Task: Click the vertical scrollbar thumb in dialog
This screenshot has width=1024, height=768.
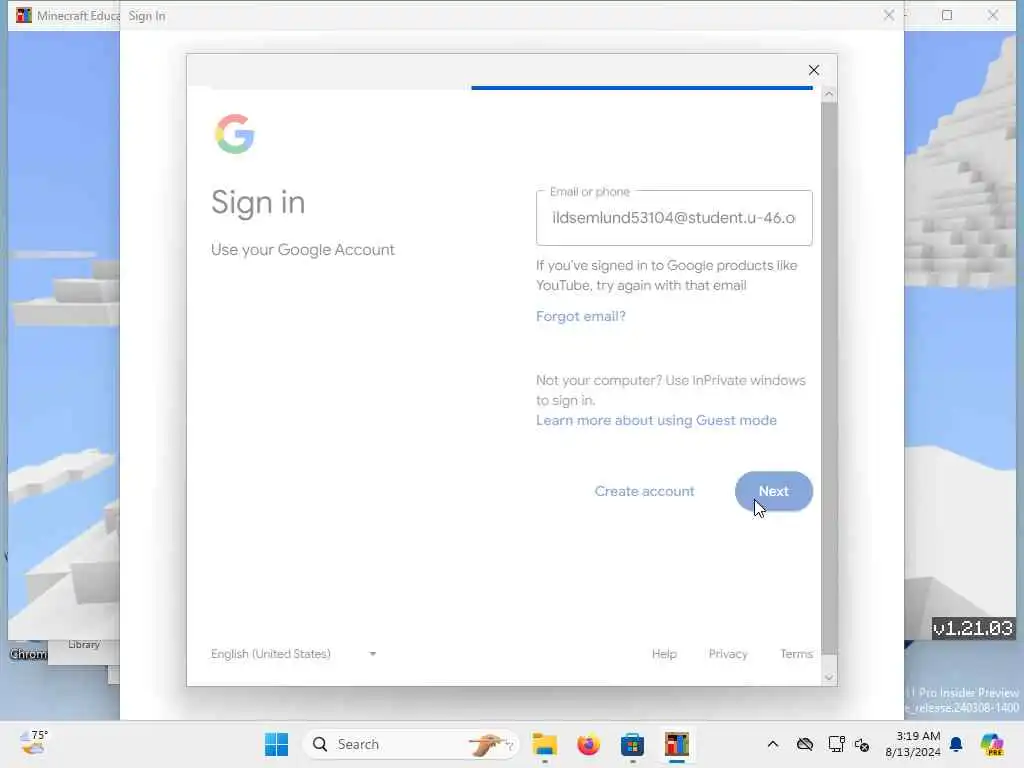Action: click(829, 377)
